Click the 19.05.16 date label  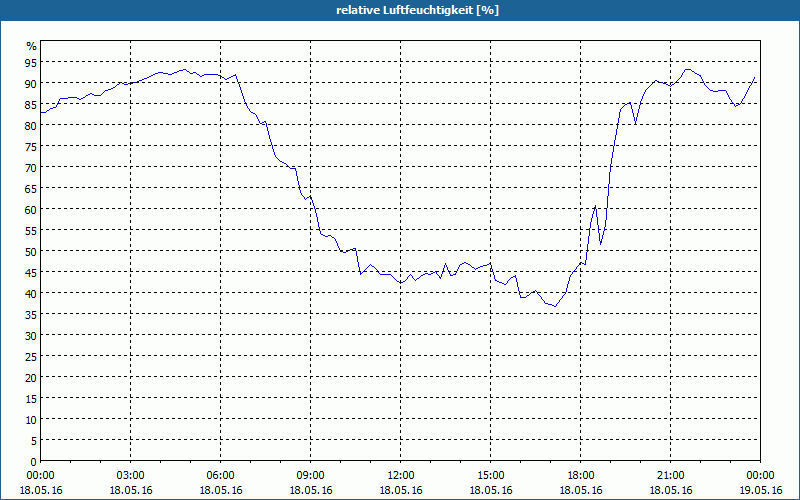point(761,490)
